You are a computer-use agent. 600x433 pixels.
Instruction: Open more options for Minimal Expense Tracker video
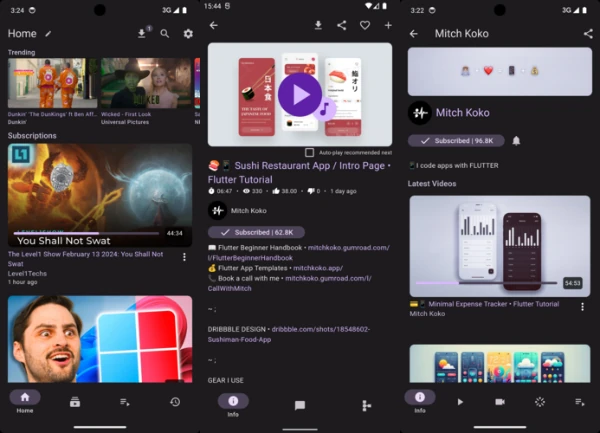pos(582,307)
